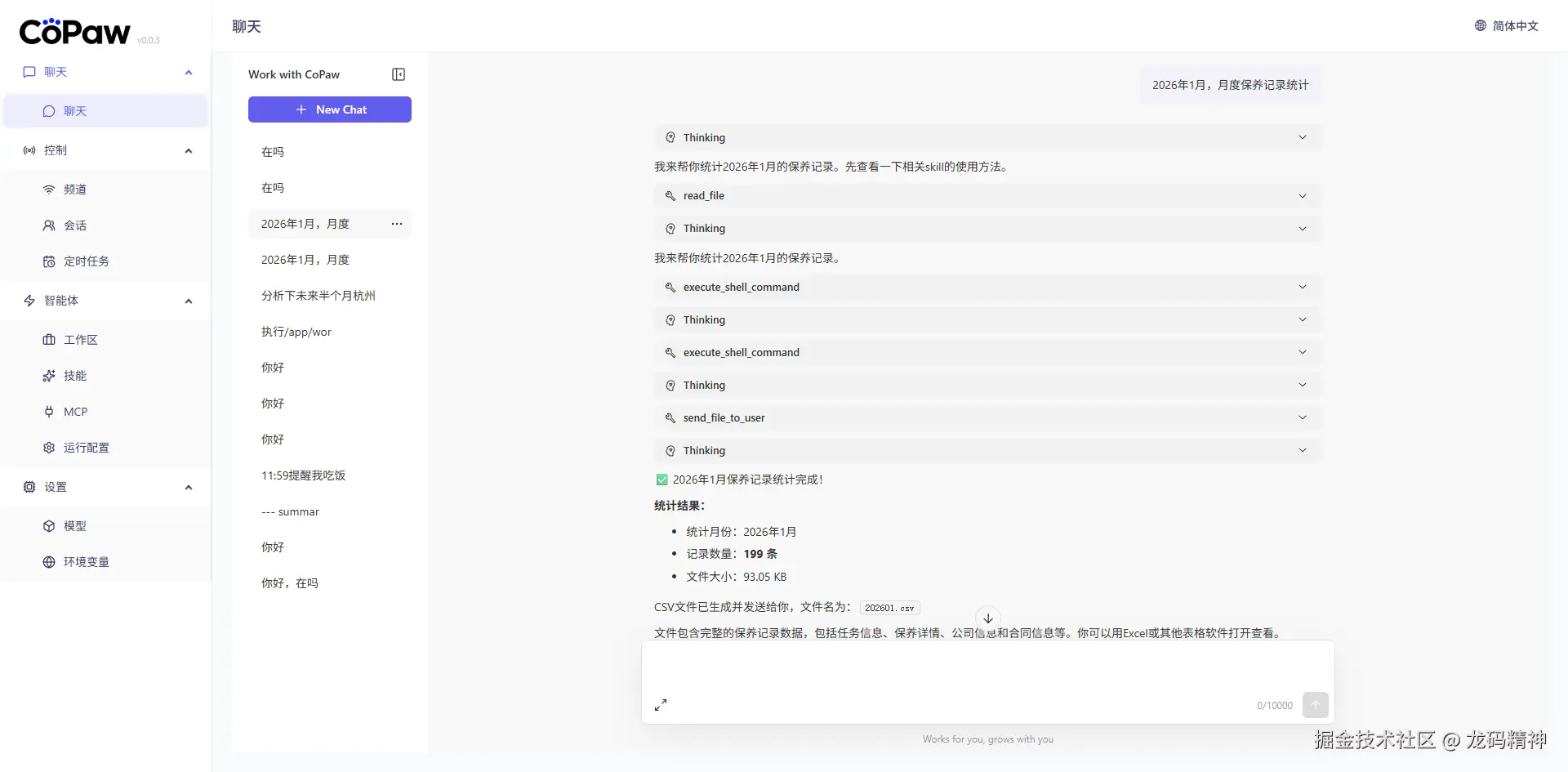Image resolution: width=1568 pixels, height=772 pixels.
Task: Click the user message 2026年1月，月度保养记录统计
Action: click(1230, 85)
